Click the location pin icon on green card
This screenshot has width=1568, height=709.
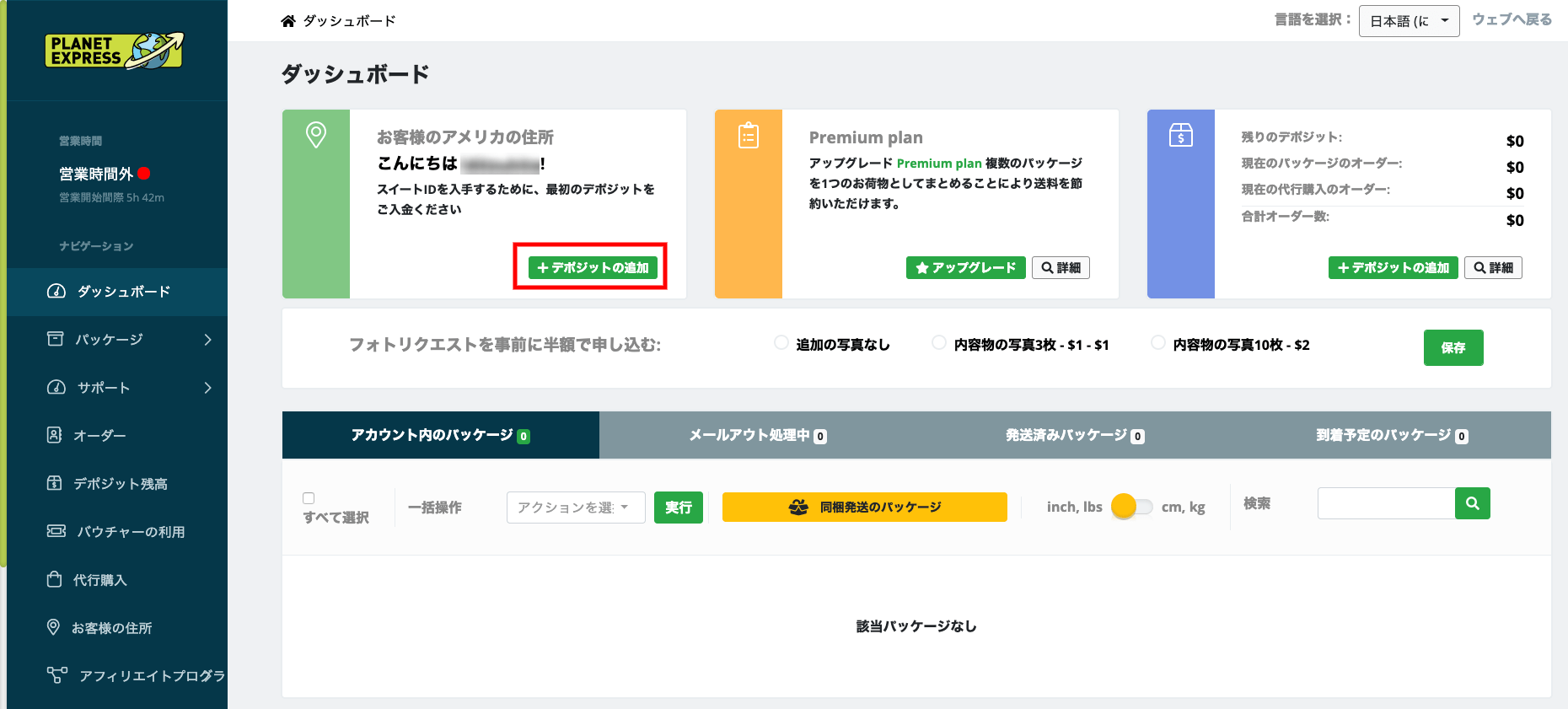[316, 135]
